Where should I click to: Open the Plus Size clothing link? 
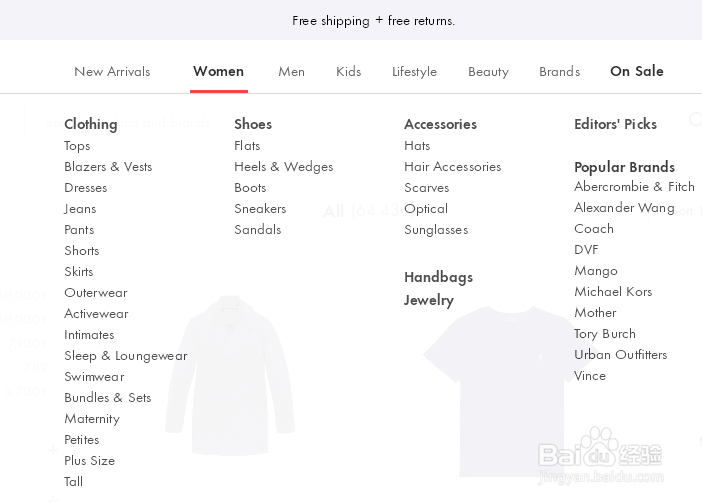(x=89, y=460)
